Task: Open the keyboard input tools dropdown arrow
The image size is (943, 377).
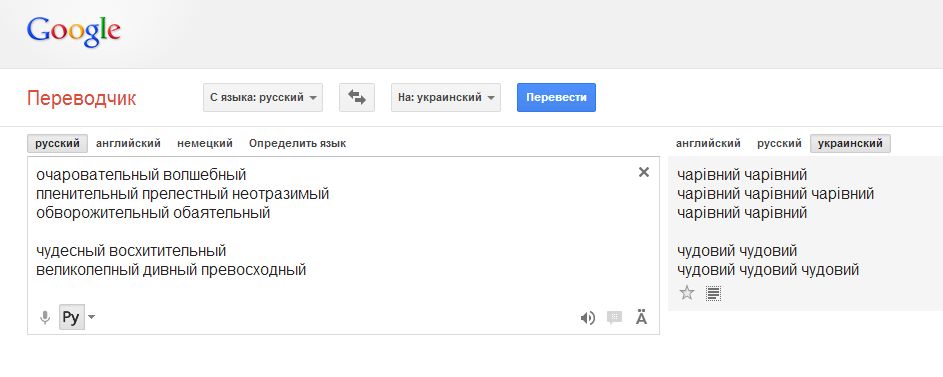Action: coord(91,317)
